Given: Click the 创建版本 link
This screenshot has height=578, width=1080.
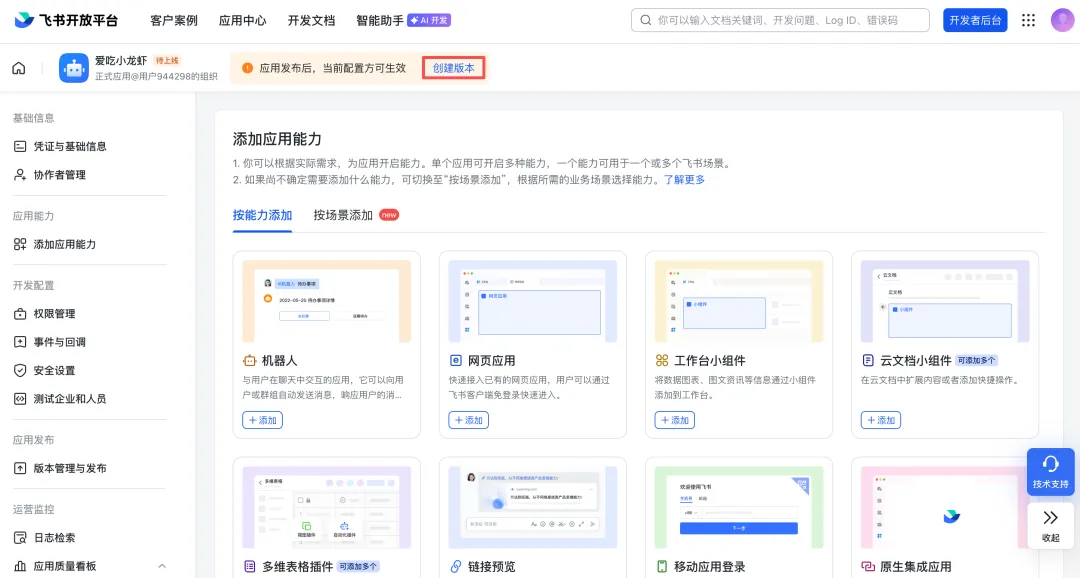Looking at the screenshot, I should [453, 68].
